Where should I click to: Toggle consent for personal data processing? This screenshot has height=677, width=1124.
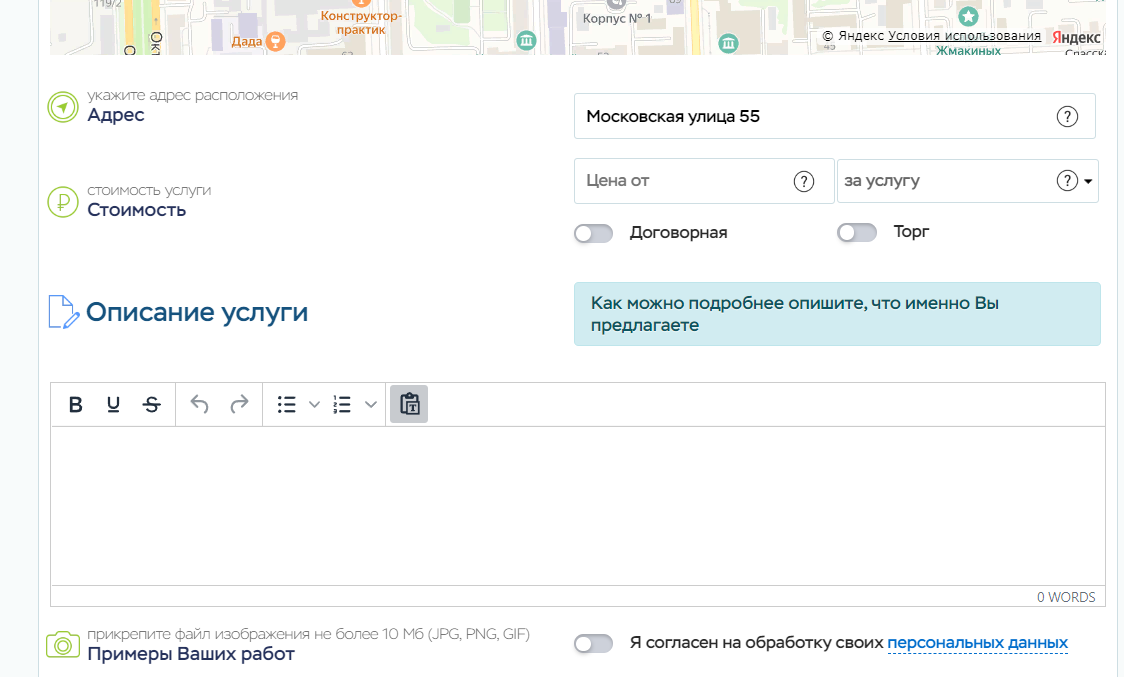[x=593, y=643]
